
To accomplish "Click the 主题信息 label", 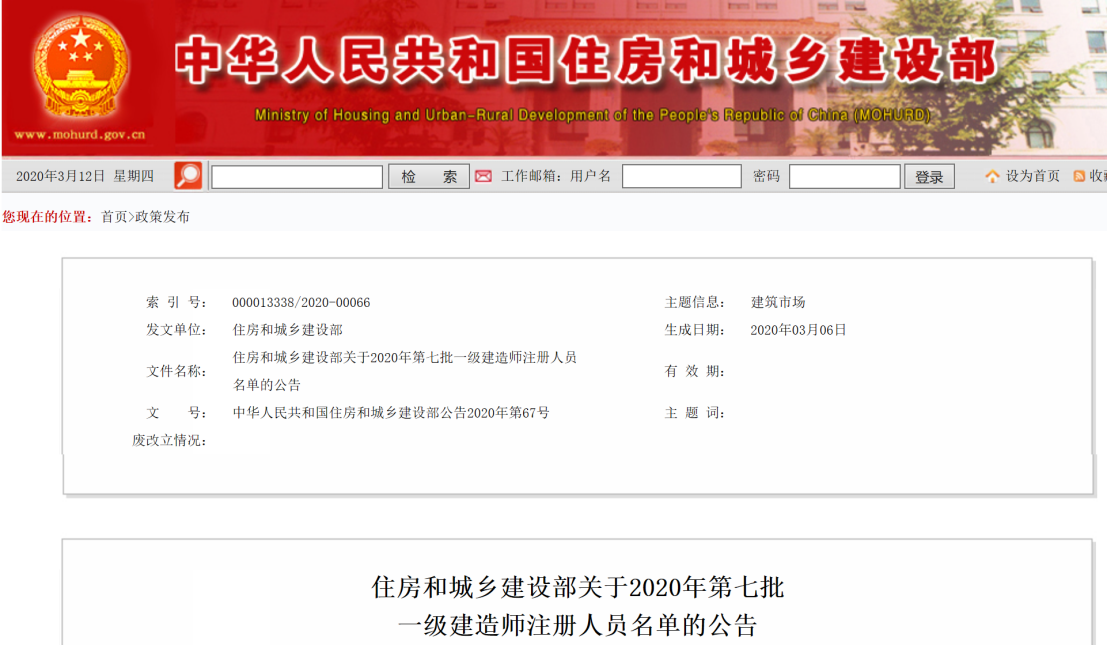I will [695, 303].
